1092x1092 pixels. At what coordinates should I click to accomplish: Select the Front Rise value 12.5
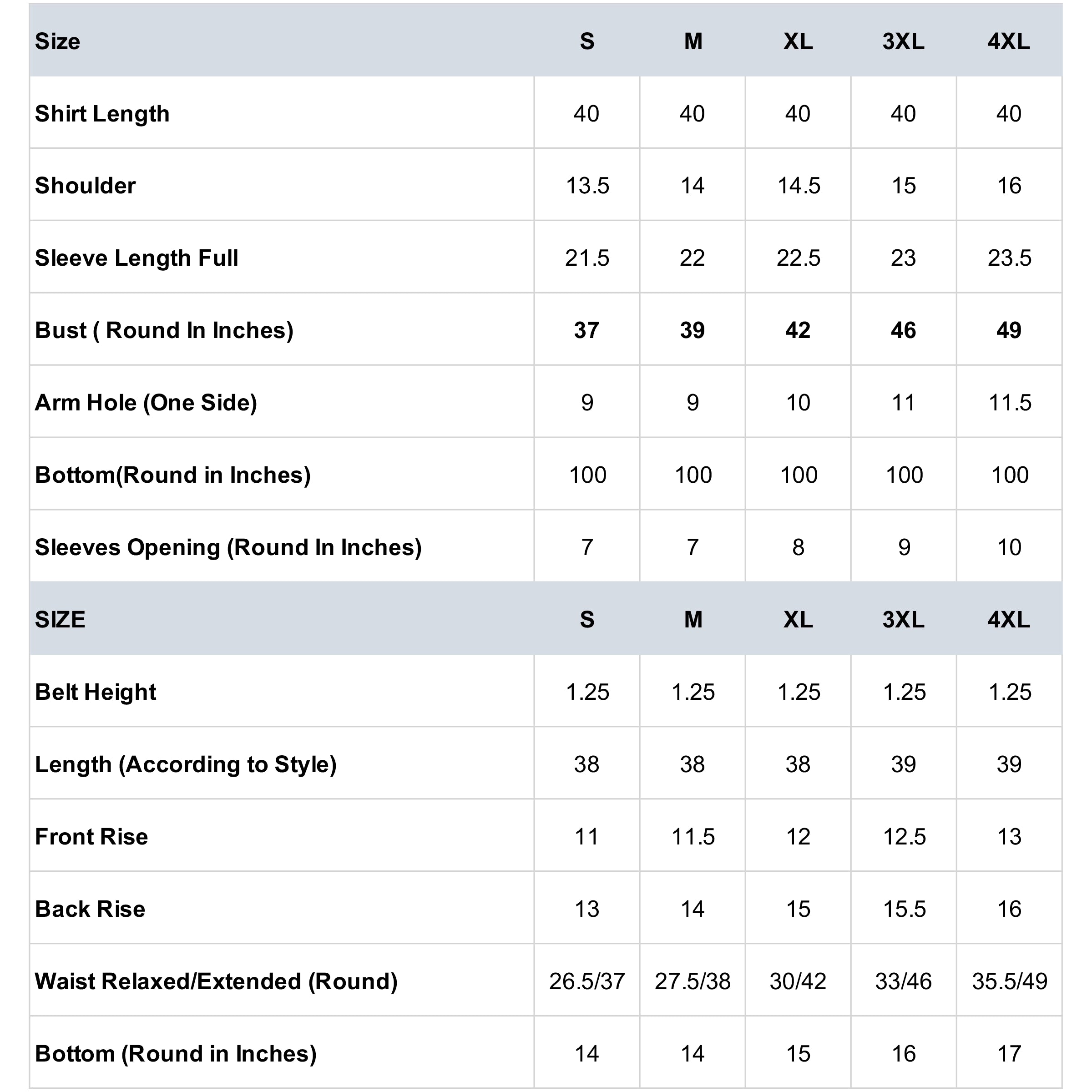[x=904, y=837]
